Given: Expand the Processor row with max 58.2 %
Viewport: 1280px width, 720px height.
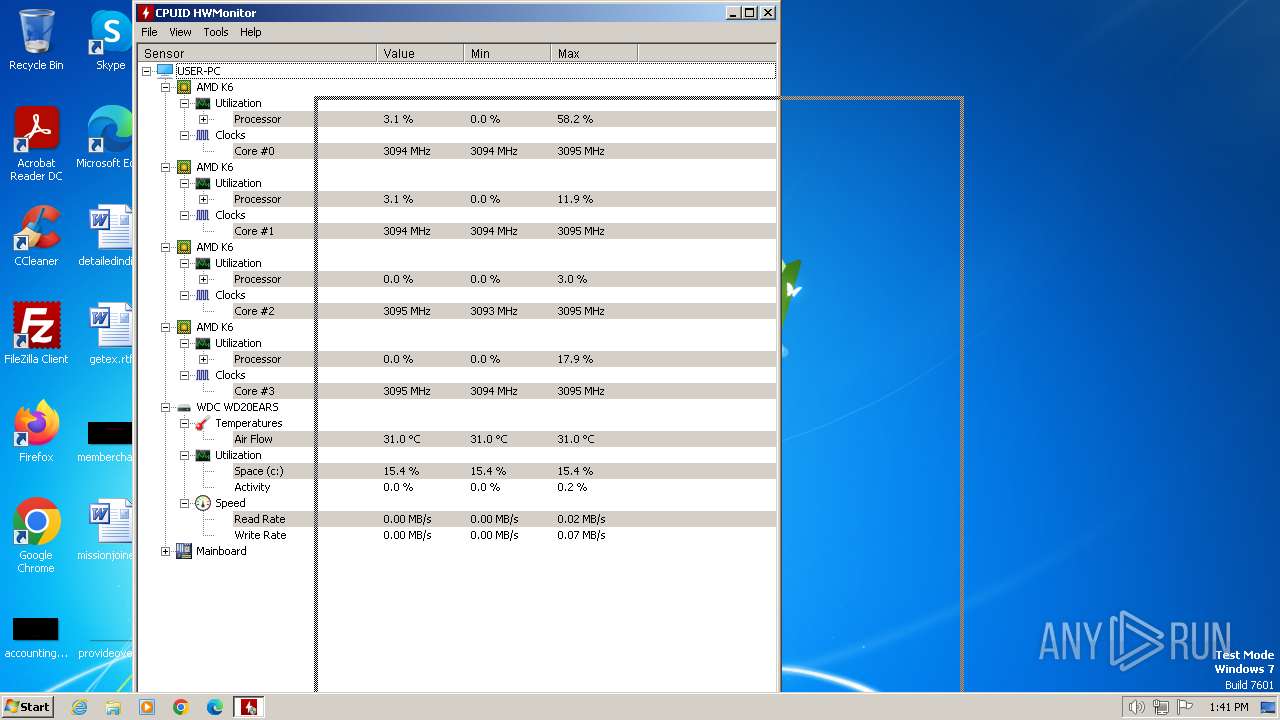Looking at the screenshot, I should click(x=203, y=119).
